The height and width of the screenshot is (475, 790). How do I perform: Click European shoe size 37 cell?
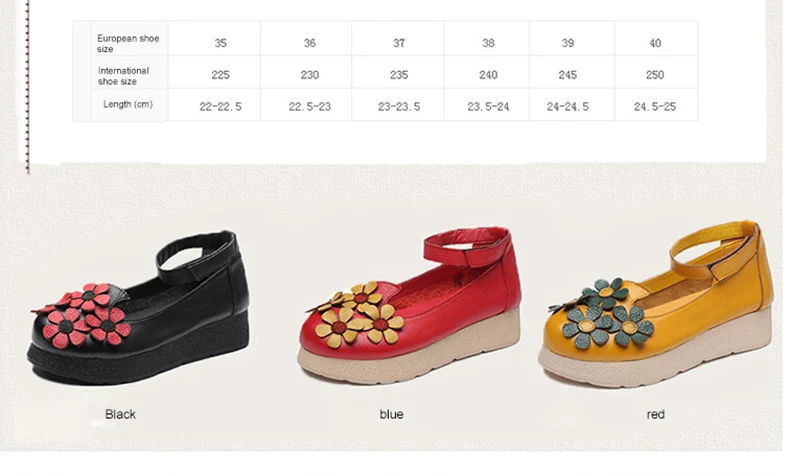coord(398,38)
